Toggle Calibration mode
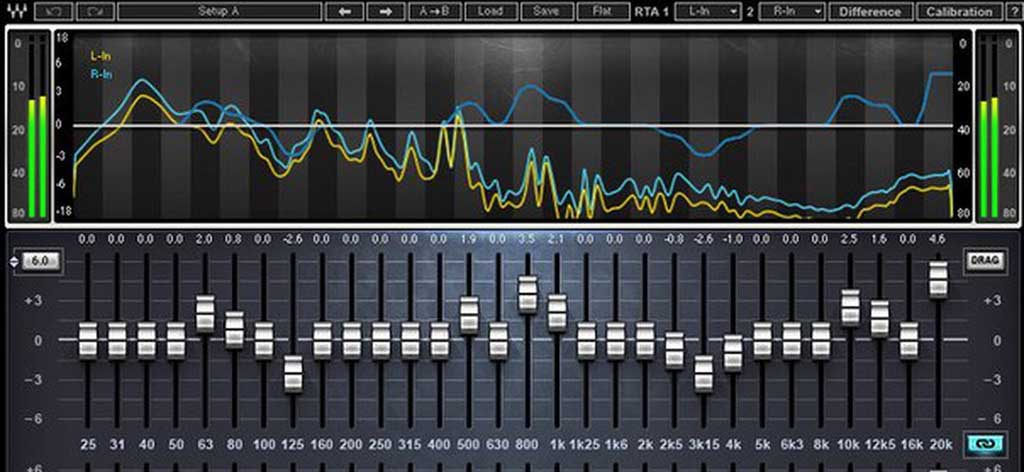1024x472 pixels. (x=959, y=12)
